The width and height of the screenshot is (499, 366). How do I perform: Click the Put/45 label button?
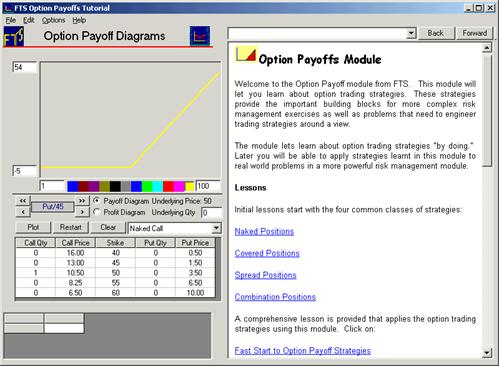53,207
